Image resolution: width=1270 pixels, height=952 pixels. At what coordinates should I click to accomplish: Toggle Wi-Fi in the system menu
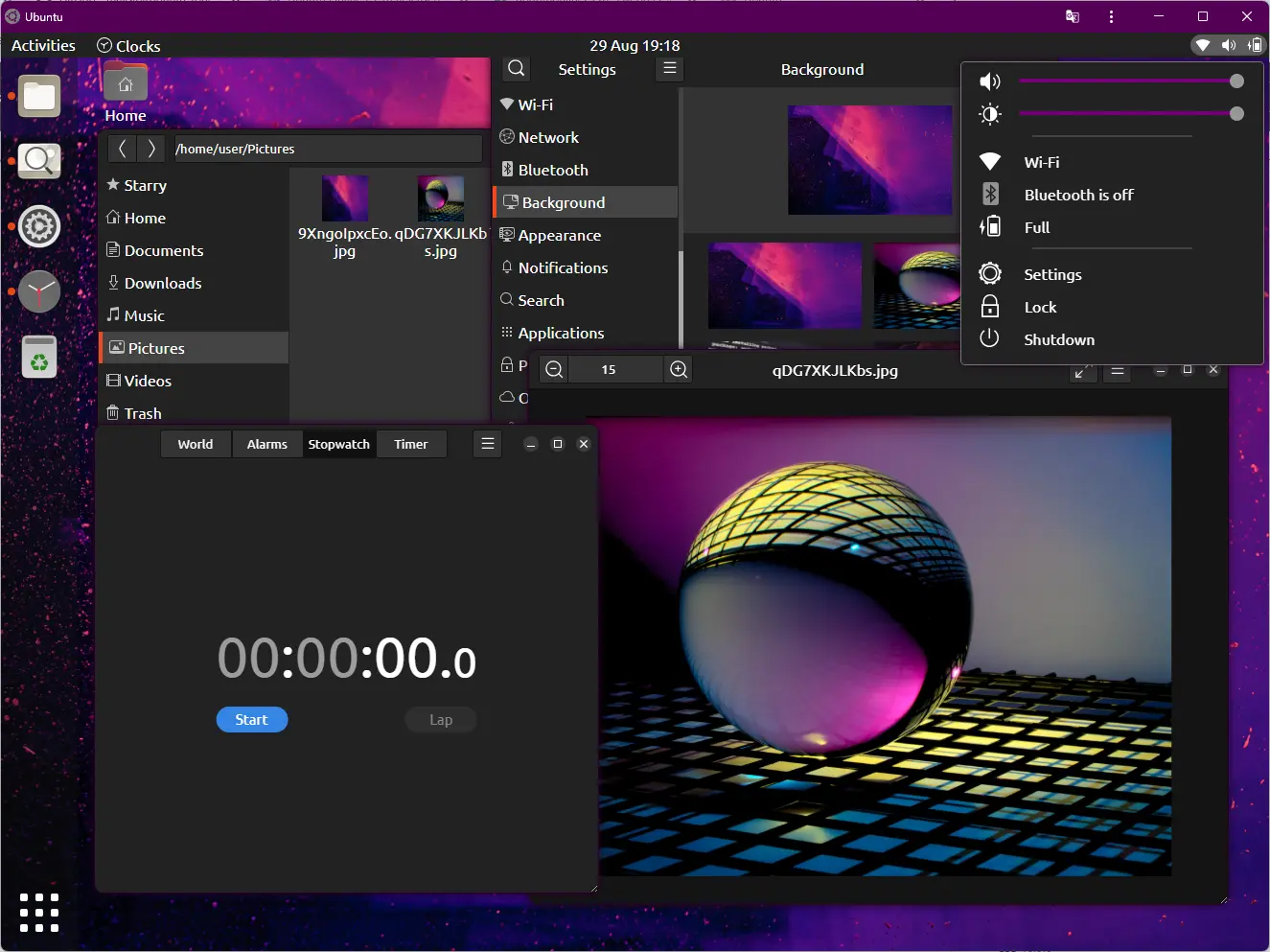[x=1041, y=162]
